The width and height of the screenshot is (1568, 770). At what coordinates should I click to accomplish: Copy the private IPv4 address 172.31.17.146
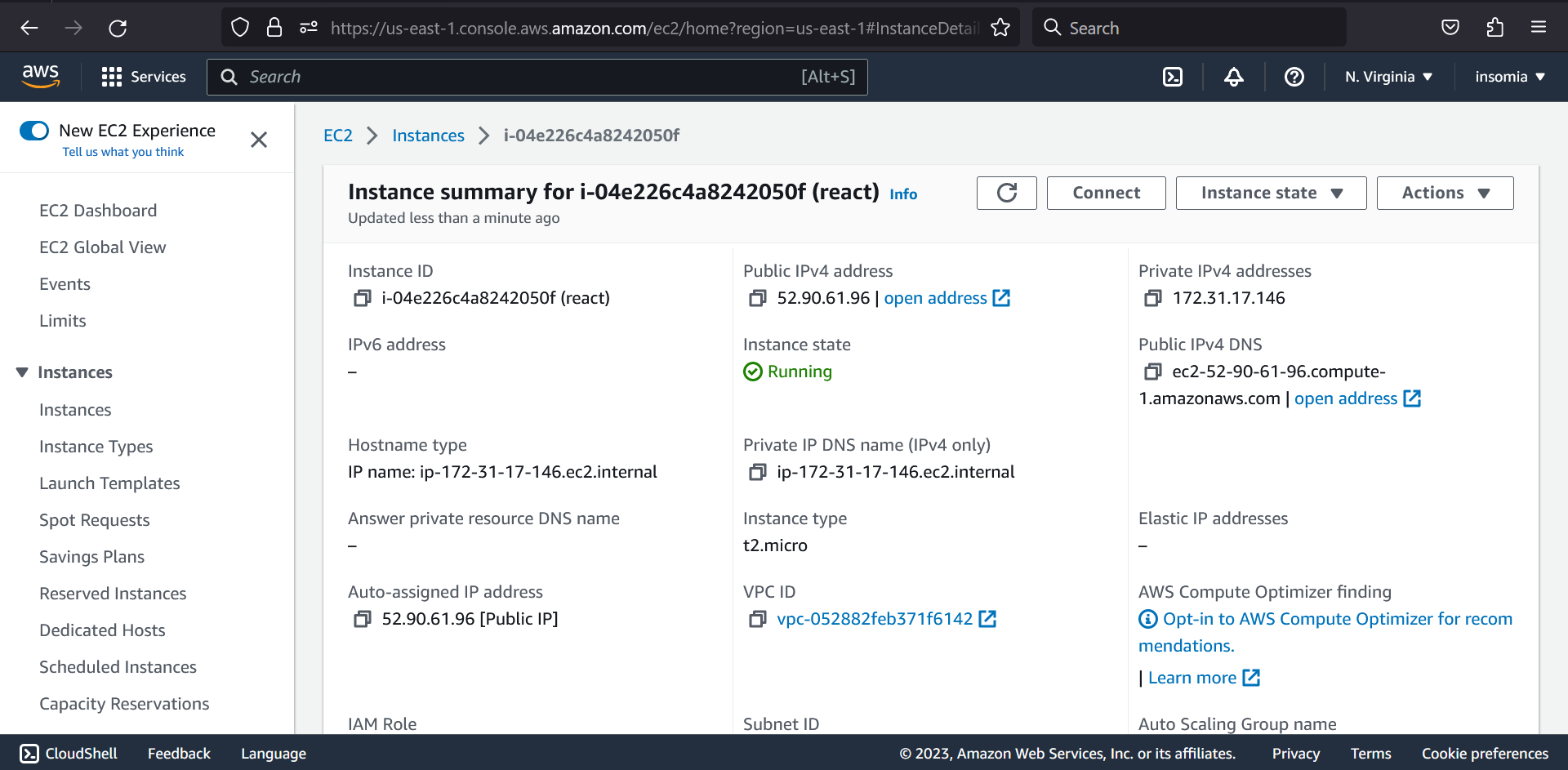[1152, 298]
